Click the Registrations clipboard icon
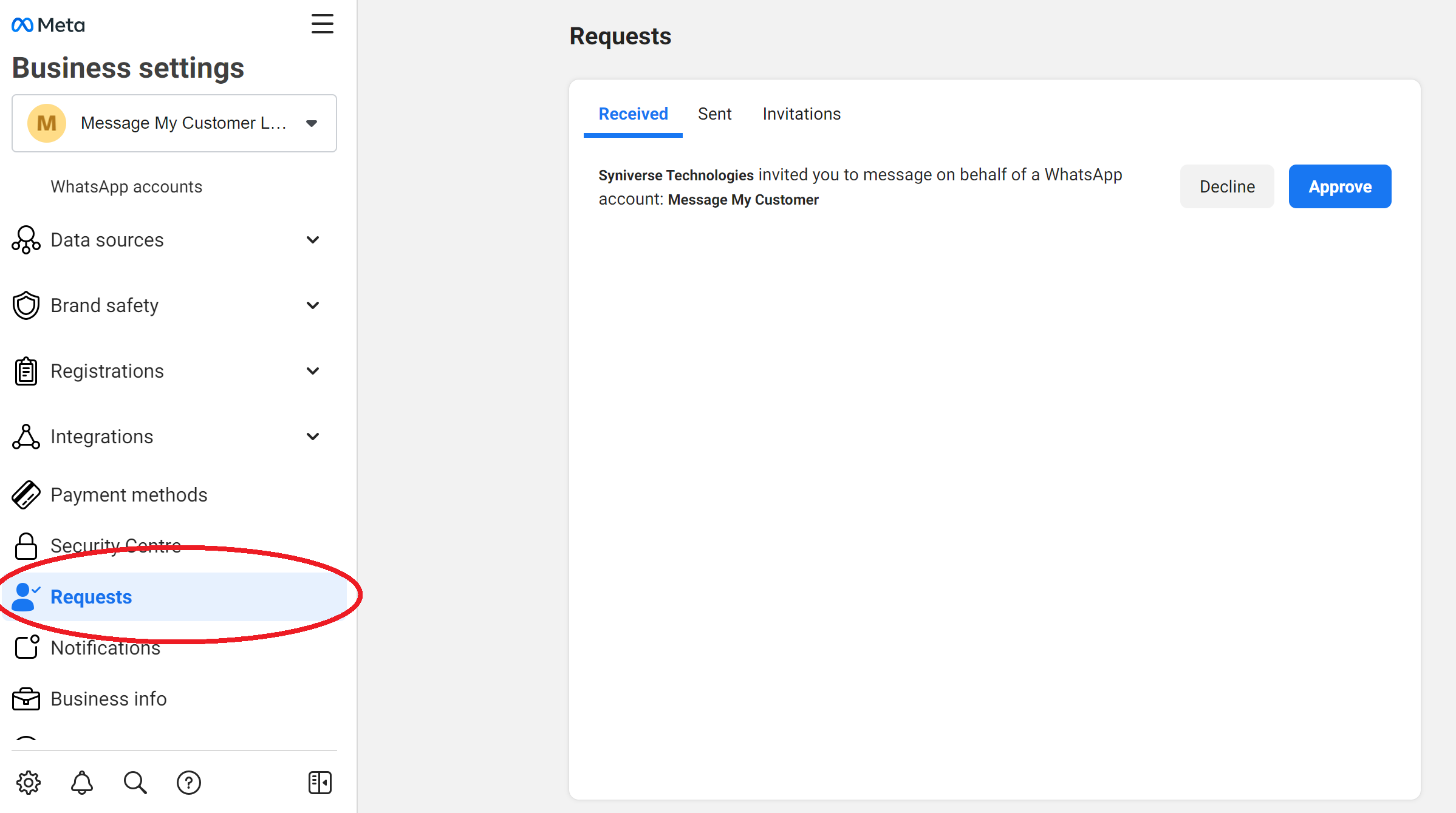 pyautogui.click(x=26, y=371)
